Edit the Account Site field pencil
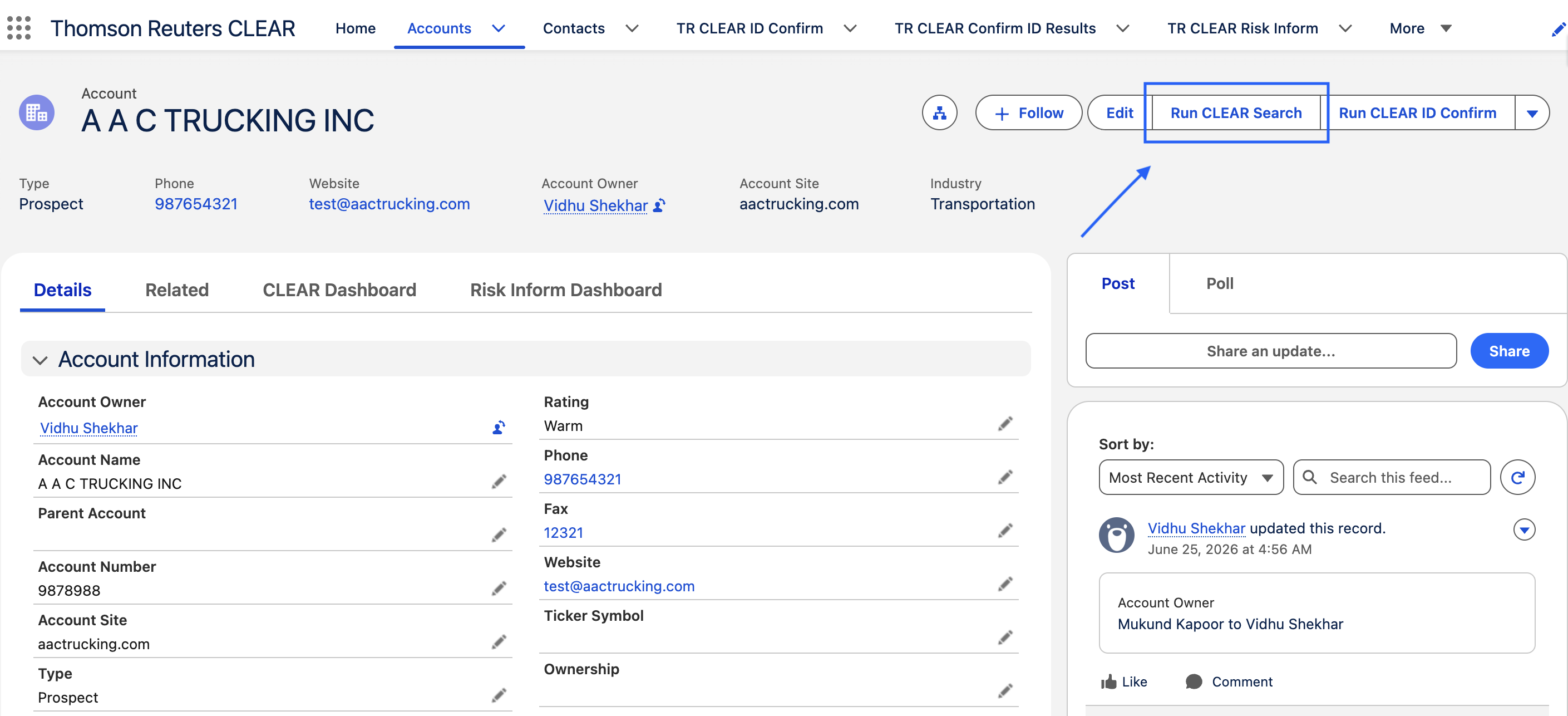 [x=499, y=642]
